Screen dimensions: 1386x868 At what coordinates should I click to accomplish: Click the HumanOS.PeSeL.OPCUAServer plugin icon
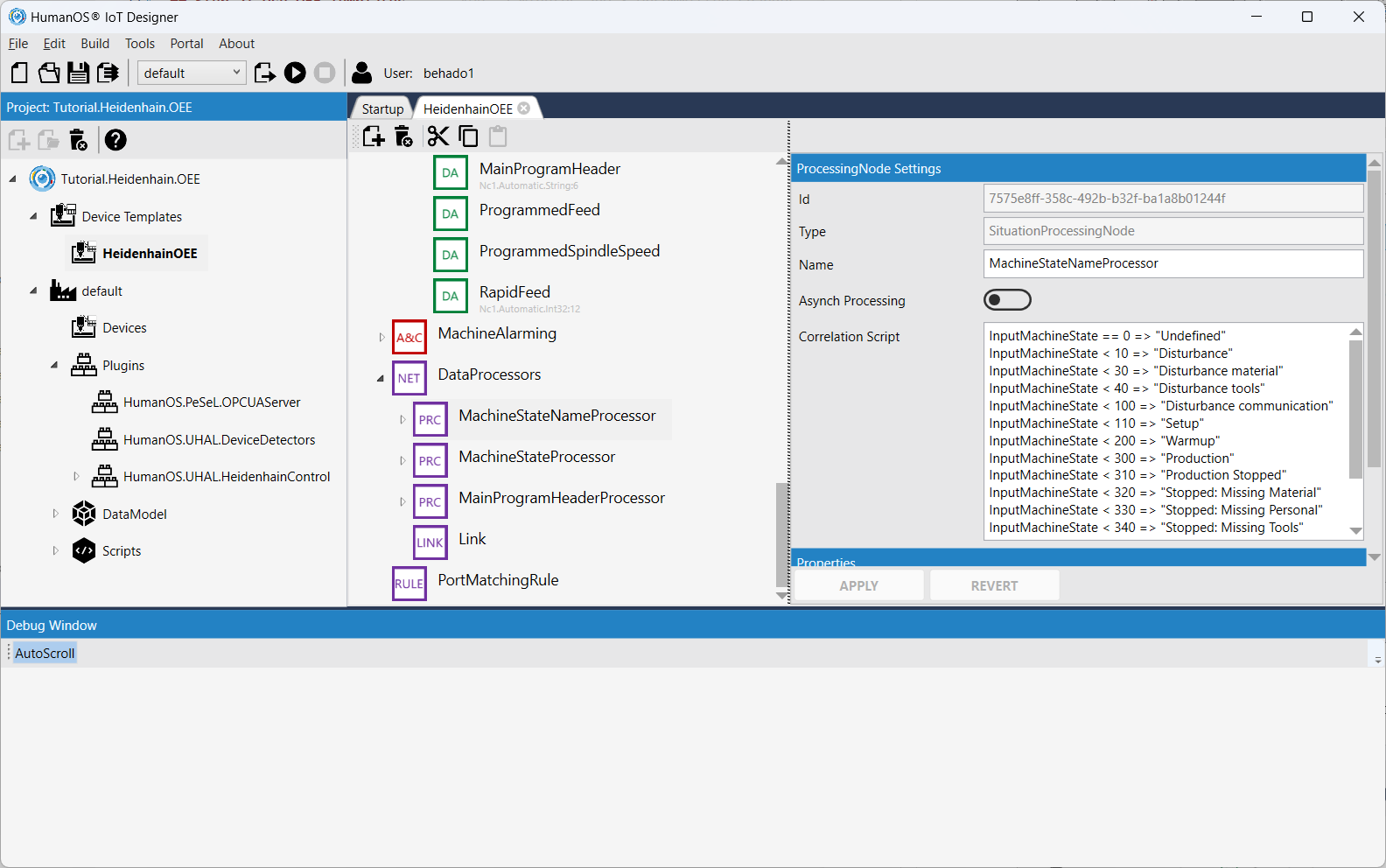104,402
